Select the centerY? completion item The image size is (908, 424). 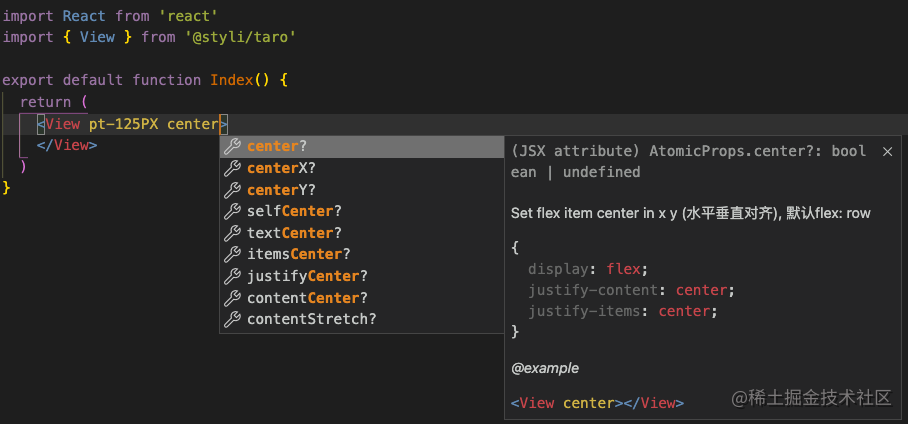coord(281,190)
